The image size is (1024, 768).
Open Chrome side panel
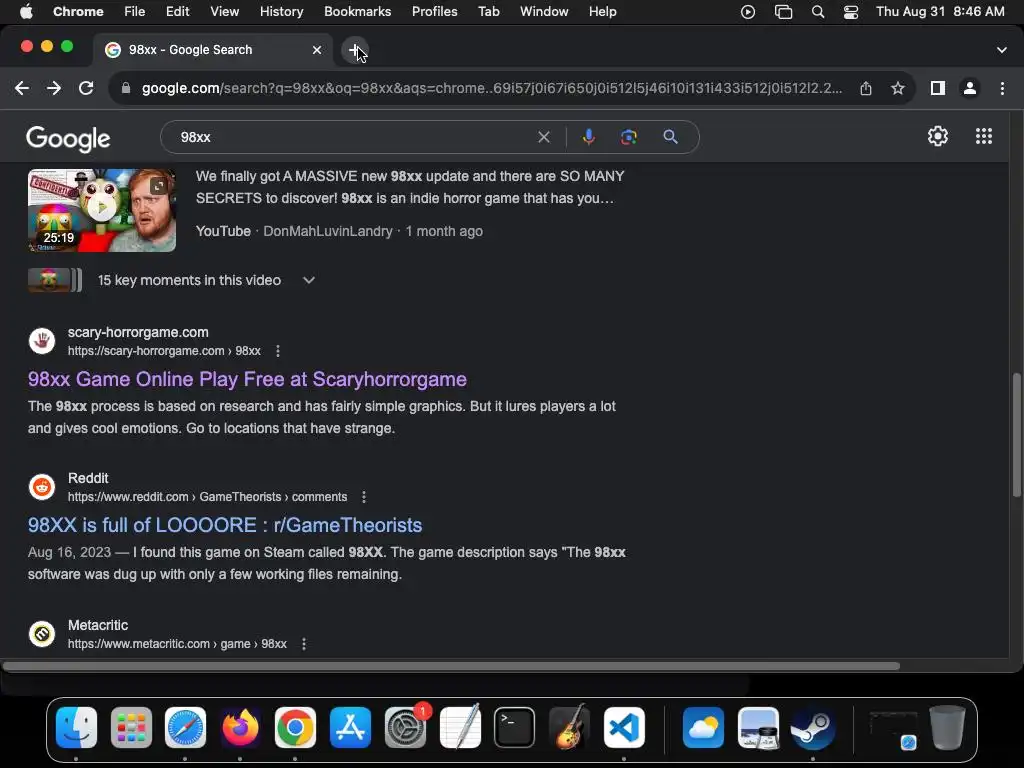(x=938, y=88)
